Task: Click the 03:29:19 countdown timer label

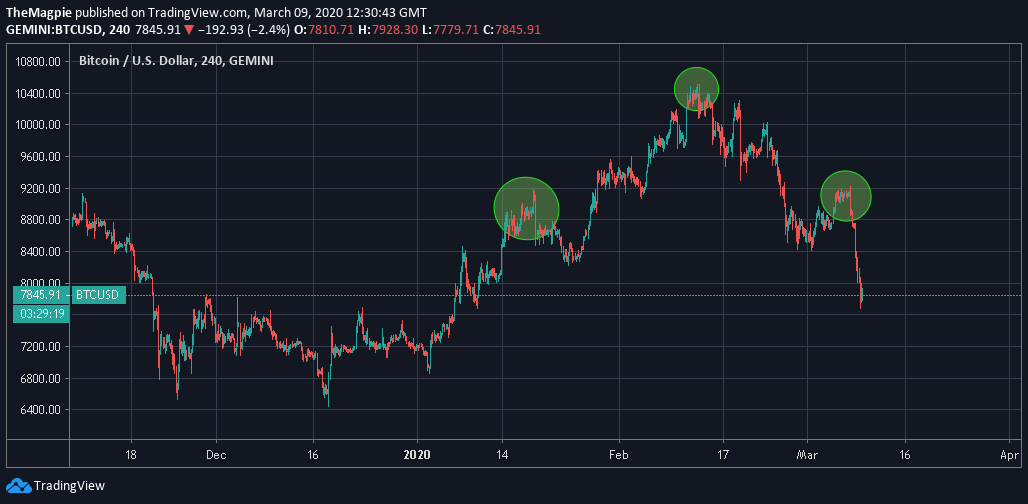Action: tap(40, 314)
